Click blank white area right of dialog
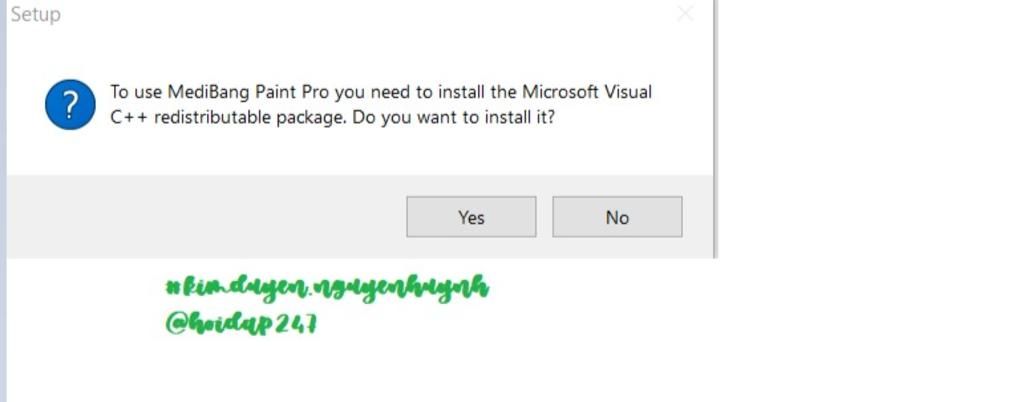Viewport: 1024px width, 402px height. coord(869,196)
